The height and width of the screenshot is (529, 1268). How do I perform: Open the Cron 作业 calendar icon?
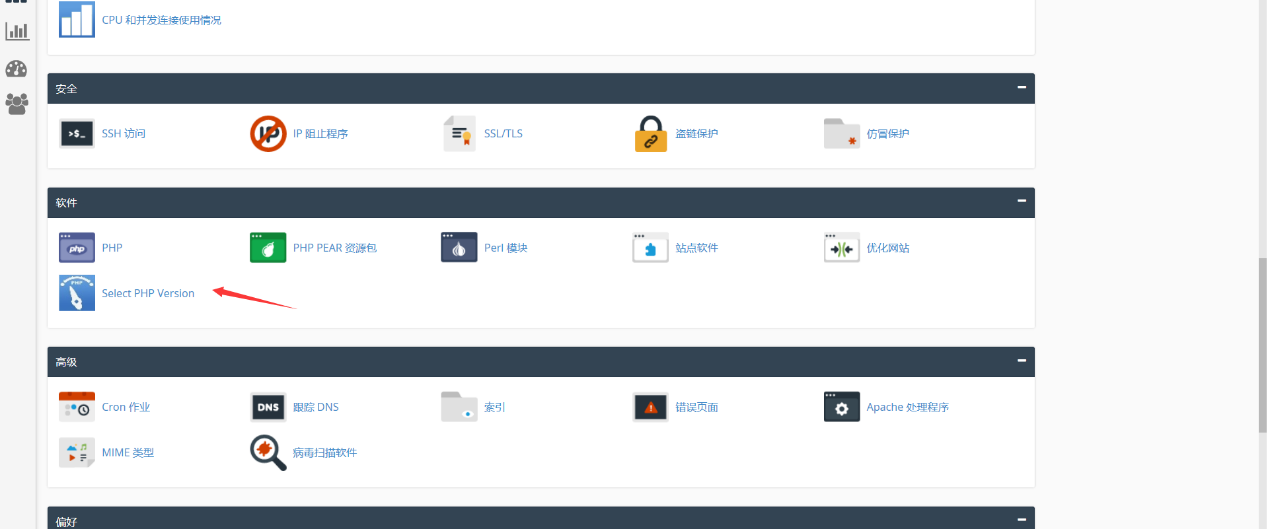(x=77, y=407)
